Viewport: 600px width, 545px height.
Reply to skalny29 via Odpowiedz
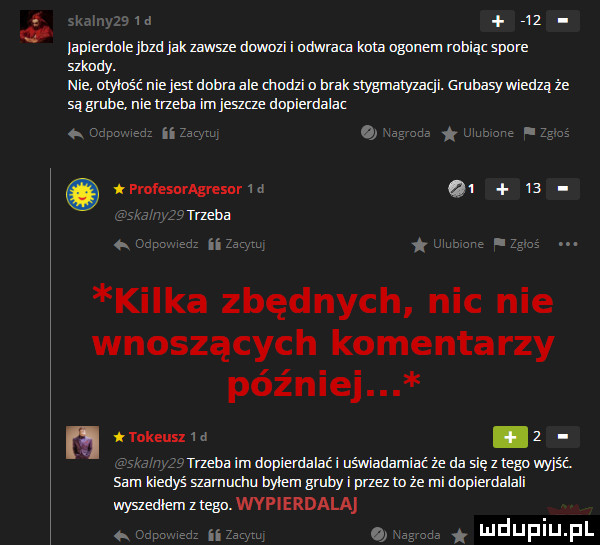pos(110,133)
